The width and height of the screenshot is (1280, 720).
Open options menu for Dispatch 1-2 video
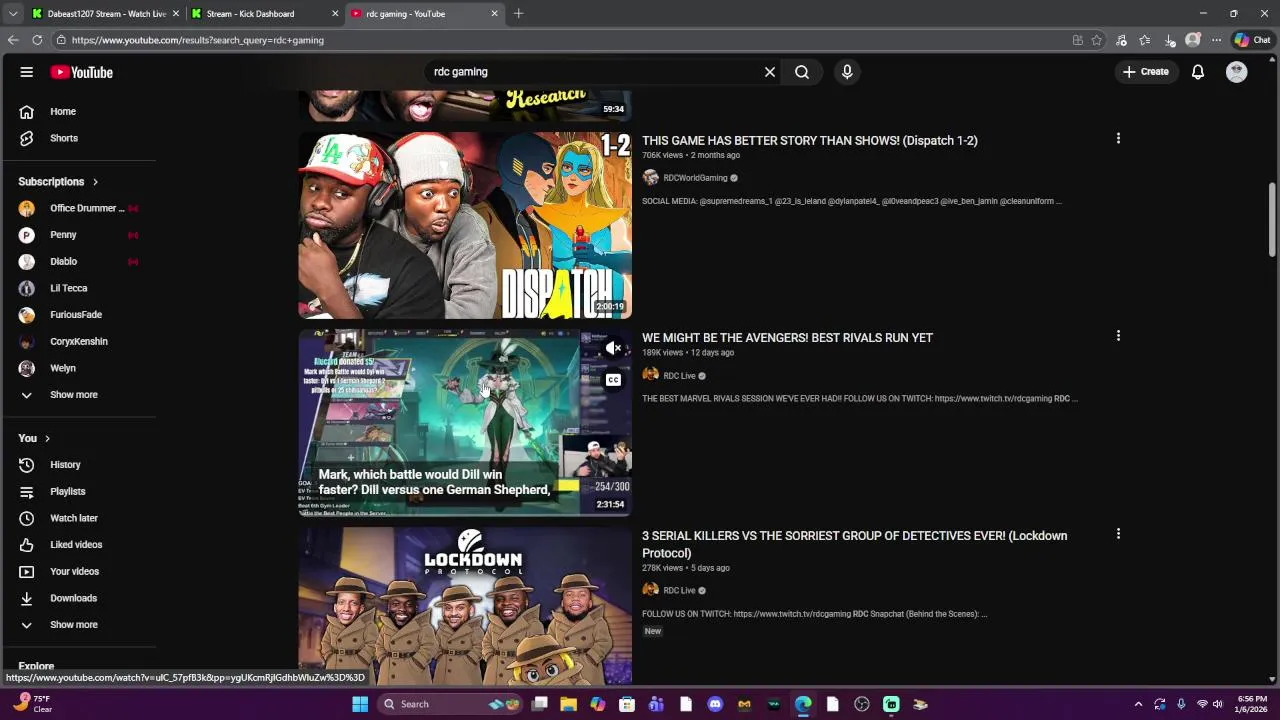coord(1118,138)
